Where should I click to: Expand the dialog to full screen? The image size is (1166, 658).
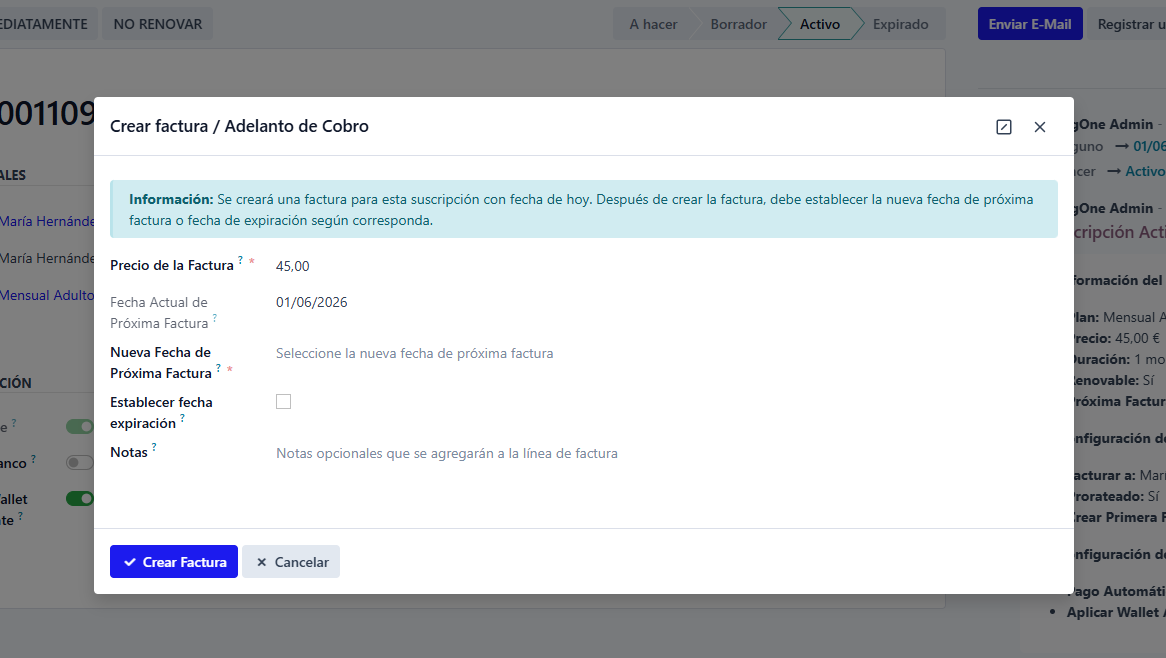1004,127
